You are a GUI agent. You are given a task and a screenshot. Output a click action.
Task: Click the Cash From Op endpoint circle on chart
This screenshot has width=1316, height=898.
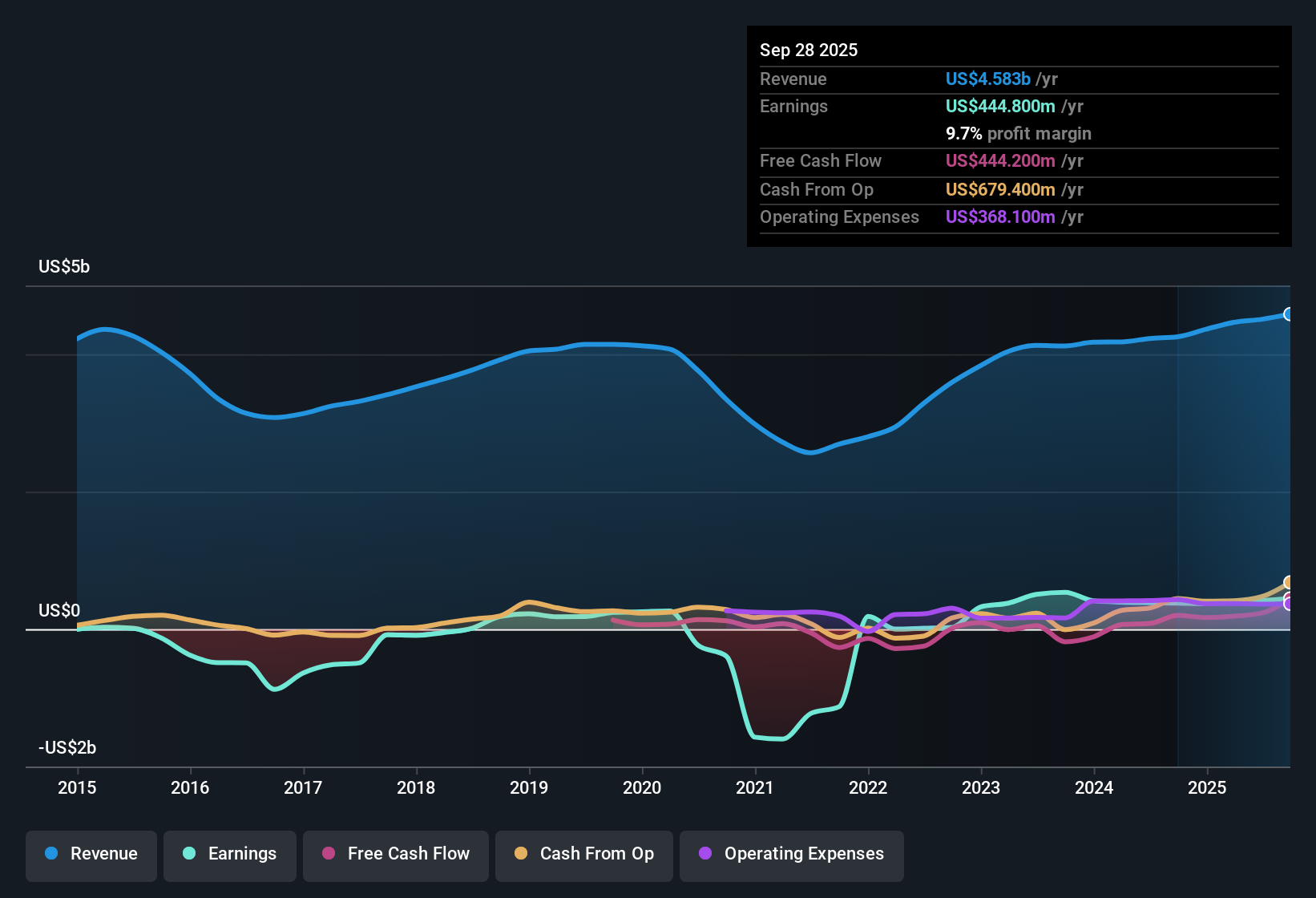tap(1288, 580)
